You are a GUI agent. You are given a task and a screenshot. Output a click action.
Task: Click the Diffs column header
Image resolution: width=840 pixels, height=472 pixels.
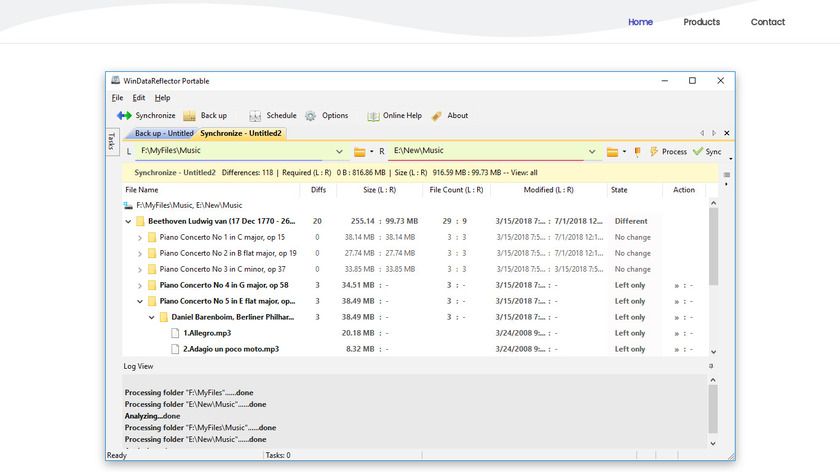318,189
